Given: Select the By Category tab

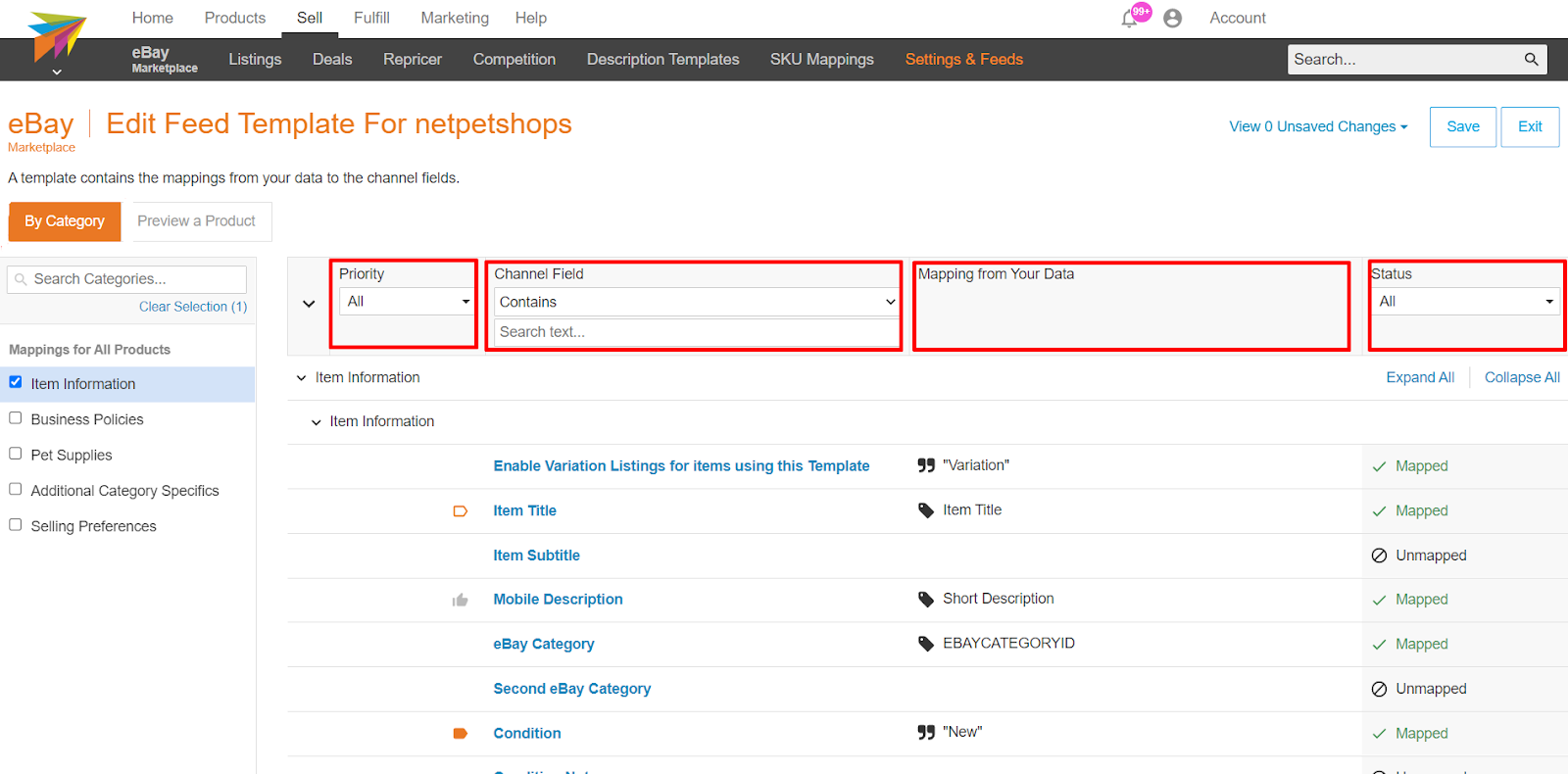Looking at the screenshot, I should point(65,221).
